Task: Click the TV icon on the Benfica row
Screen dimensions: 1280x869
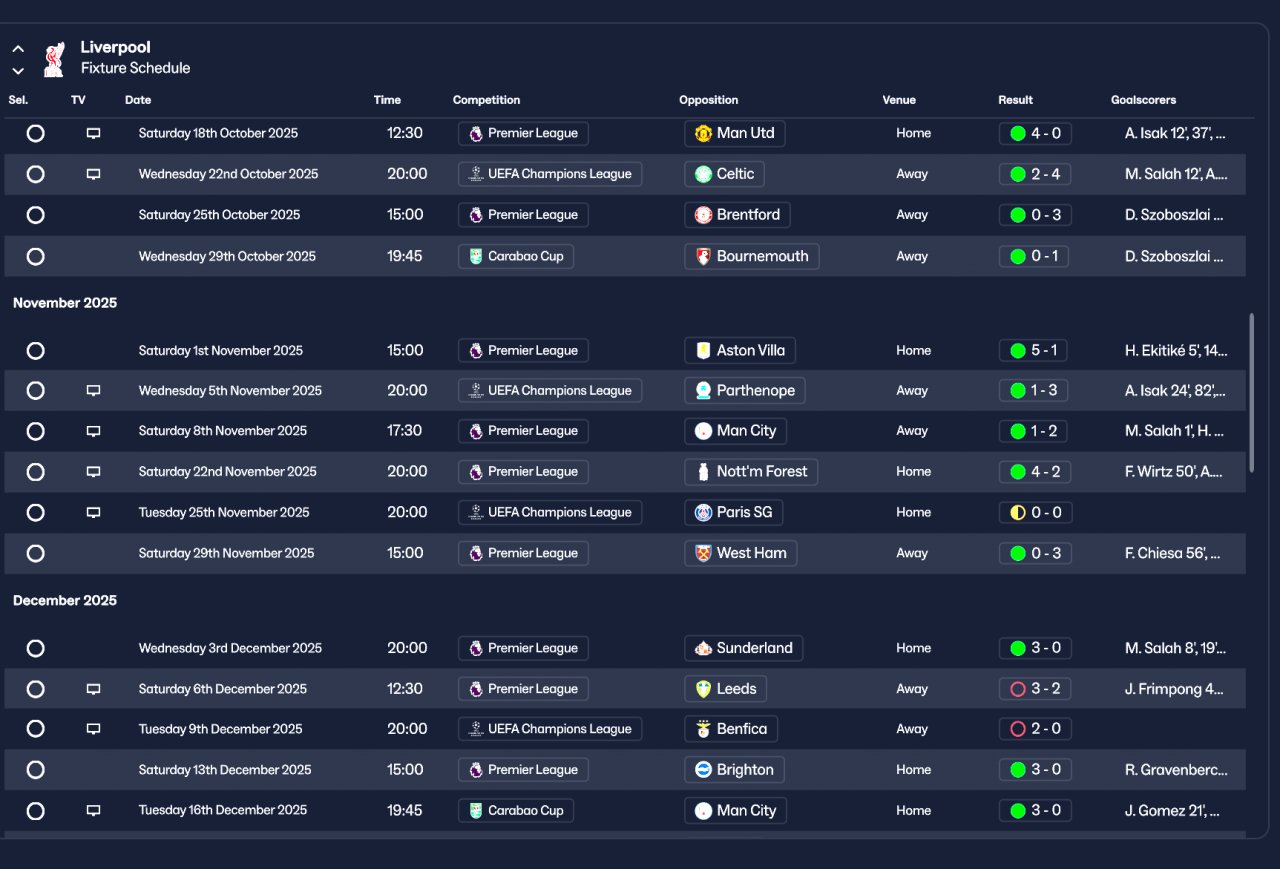Action: click(93, 729)
